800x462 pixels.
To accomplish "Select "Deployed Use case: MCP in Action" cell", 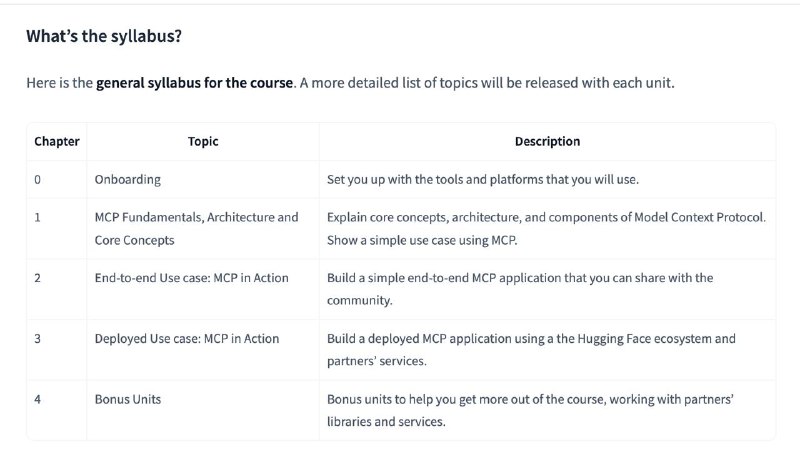I will click(x=203, y=350).
